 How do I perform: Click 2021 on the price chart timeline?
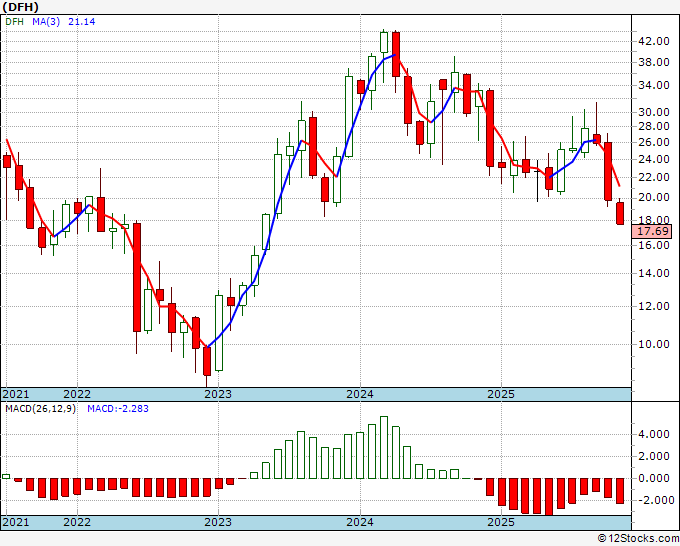point(16,394)
